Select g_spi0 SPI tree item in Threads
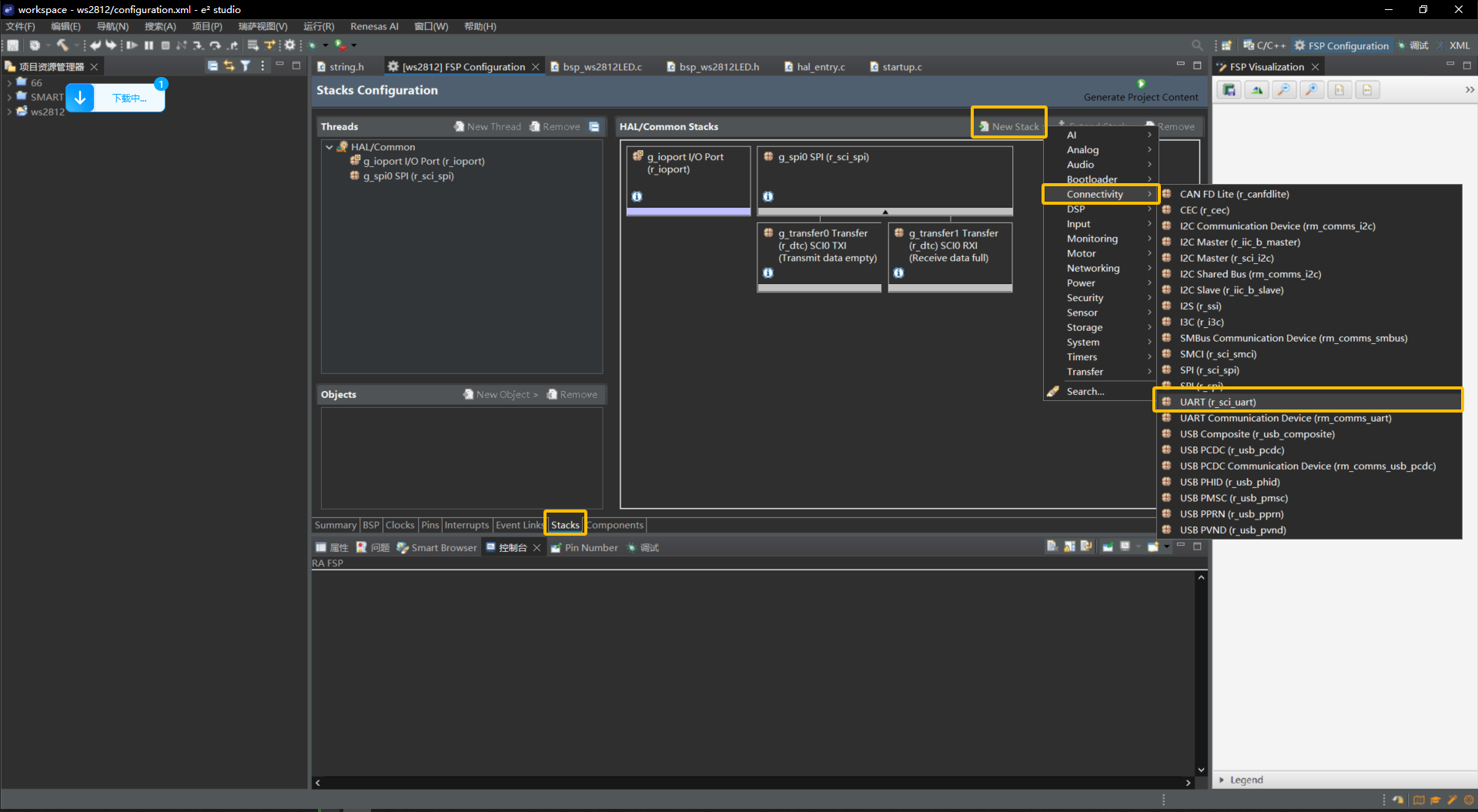This screenshot has width=1478, height=812. tap(402, 176)
